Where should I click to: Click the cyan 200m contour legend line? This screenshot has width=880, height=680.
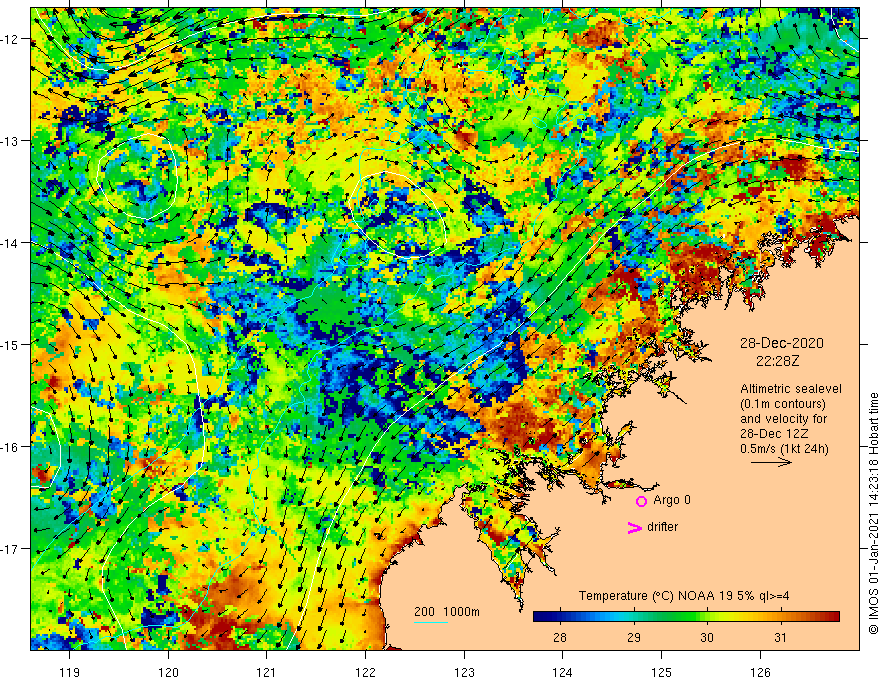click(431, 622)
